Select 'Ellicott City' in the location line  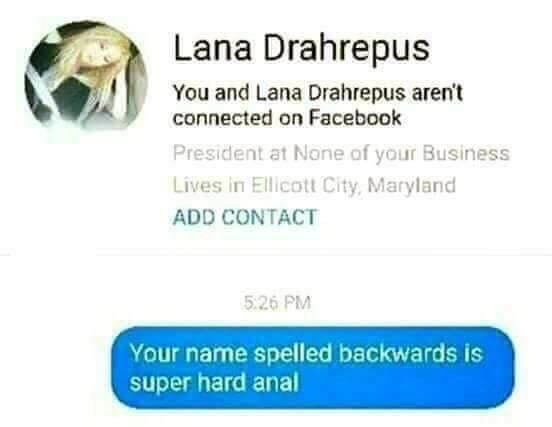point(303,185)
